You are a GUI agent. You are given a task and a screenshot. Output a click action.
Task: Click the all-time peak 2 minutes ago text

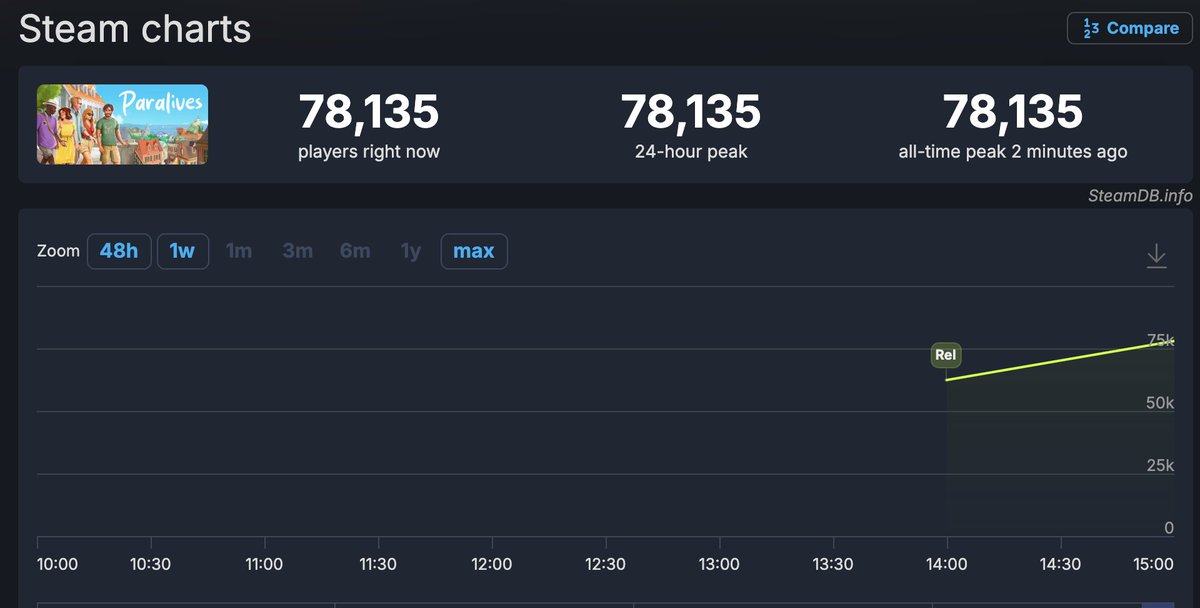[1013, 152]
